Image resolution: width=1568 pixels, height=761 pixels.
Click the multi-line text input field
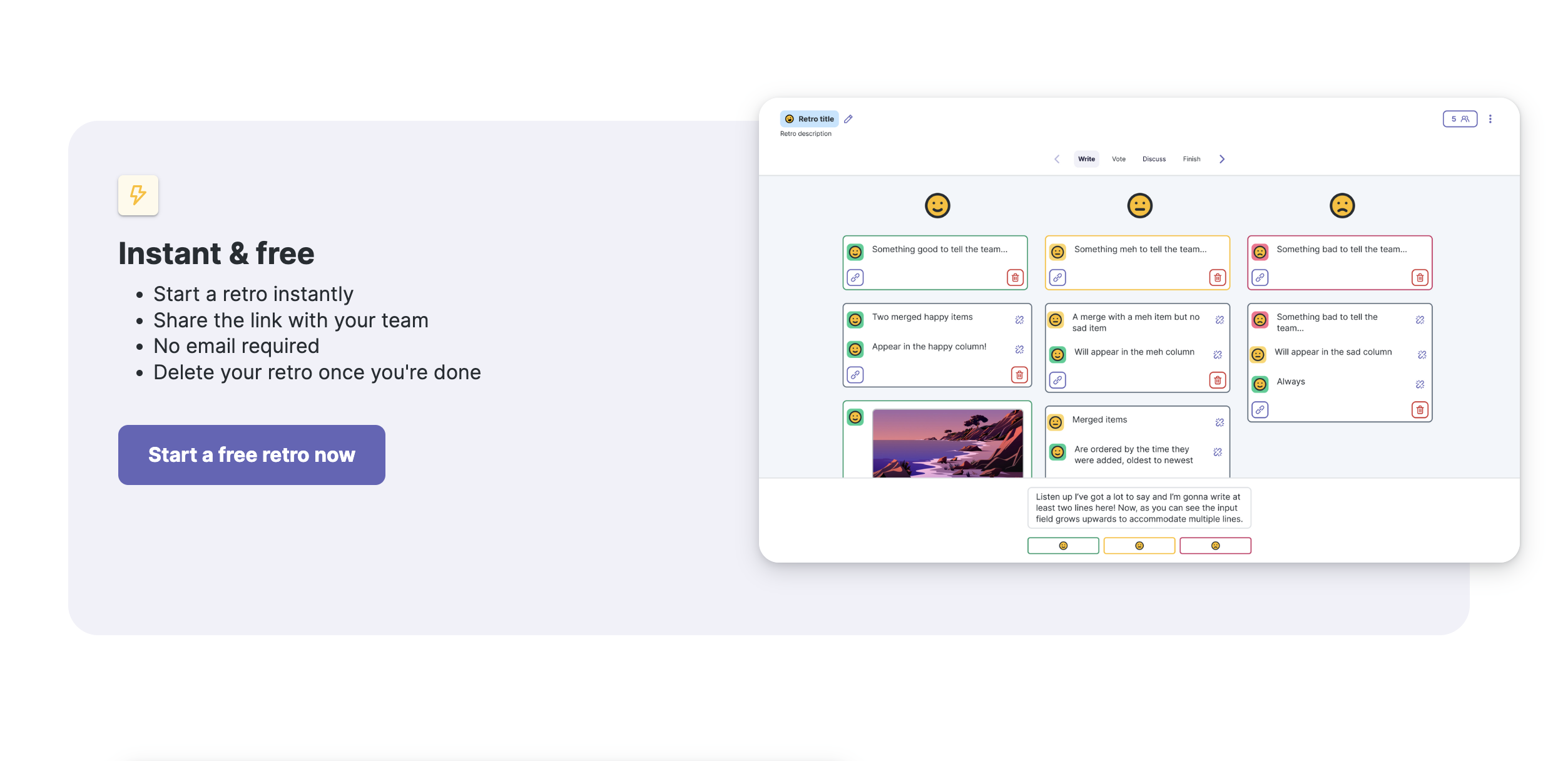[1138, 508]
